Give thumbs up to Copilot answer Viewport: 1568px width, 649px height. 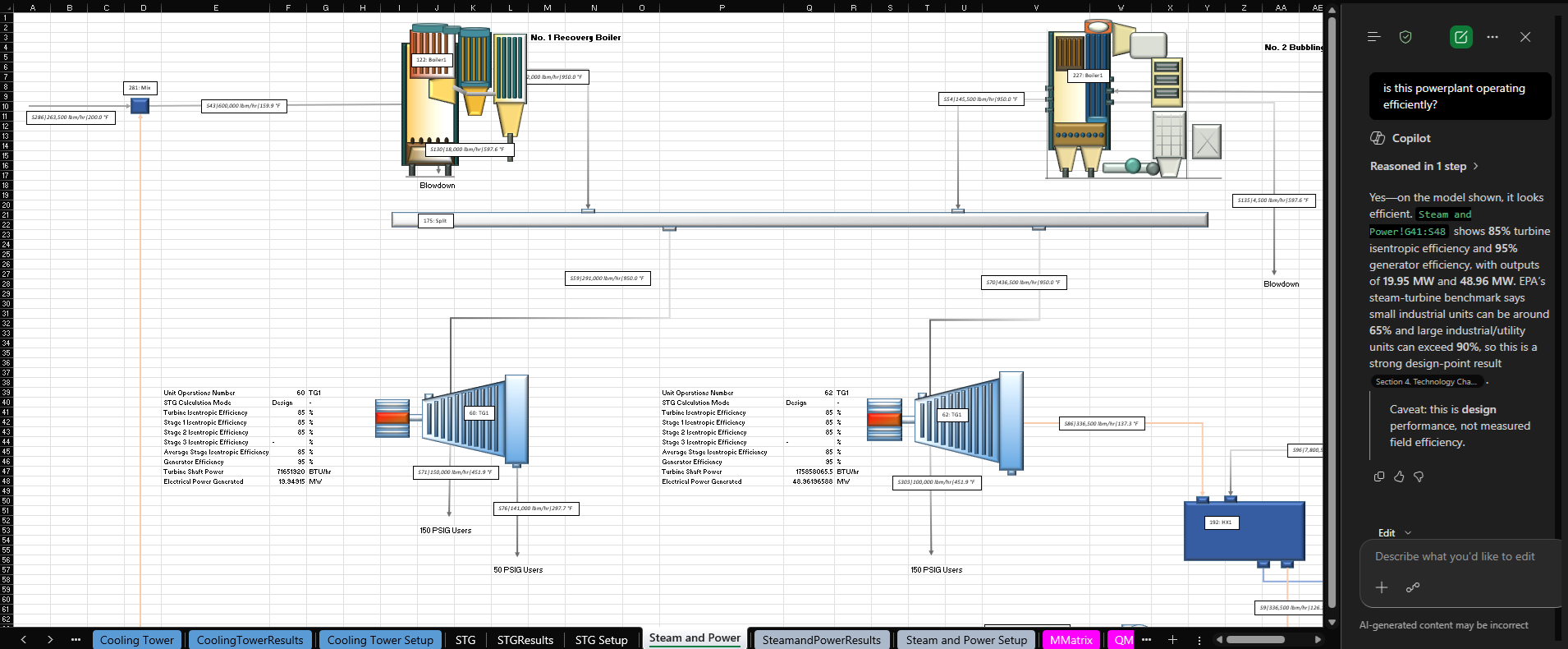coord(1399,476)
